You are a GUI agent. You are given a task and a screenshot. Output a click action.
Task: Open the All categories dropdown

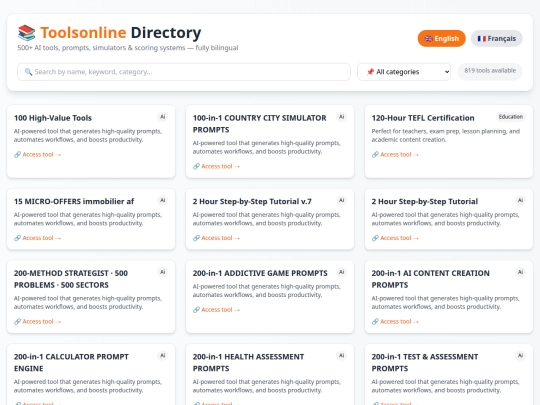coord(404,72)
